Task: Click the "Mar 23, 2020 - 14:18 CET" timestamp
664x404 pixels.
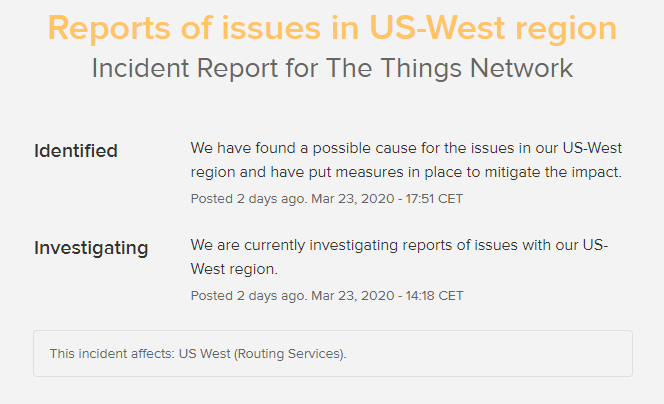Action: (x=387, y=296)
